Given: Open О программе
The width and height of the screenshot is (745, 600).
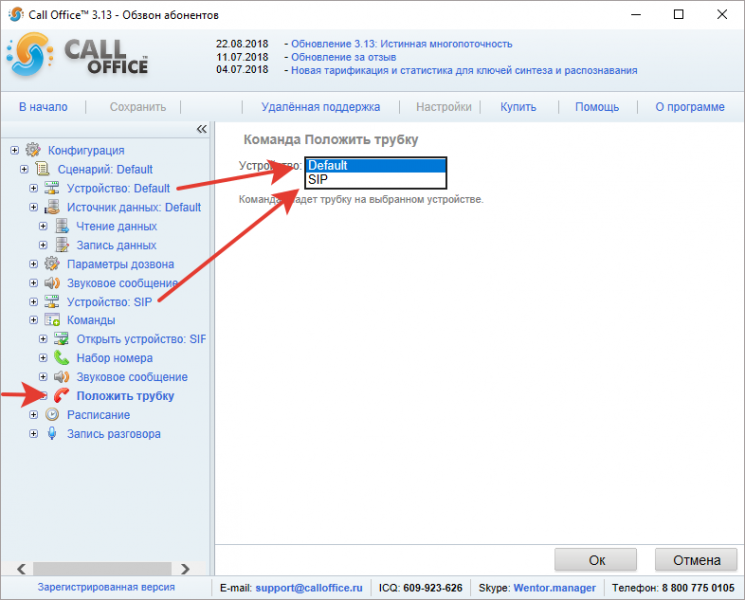Looking at the screenshot, I should click(690, 107).
